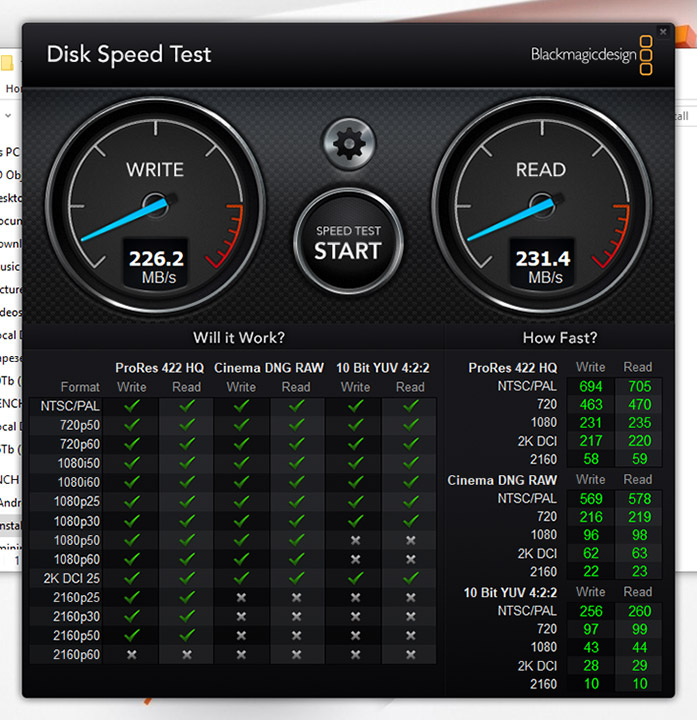
Task: Click the ProRes 1080 read value 235
Action: [640, 423]
